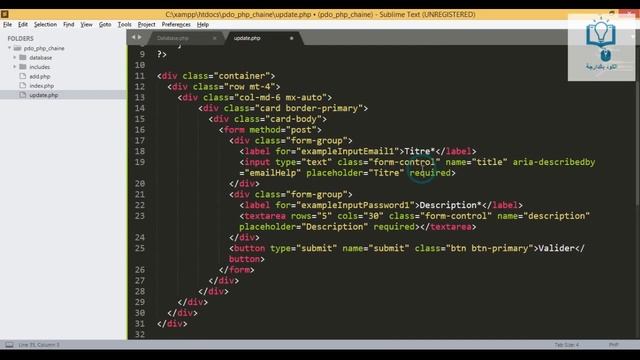This screenshot has width=640, height=360.
Task: Click the index.php file icon
Action: pyautogui.click(x=23, y=85)
